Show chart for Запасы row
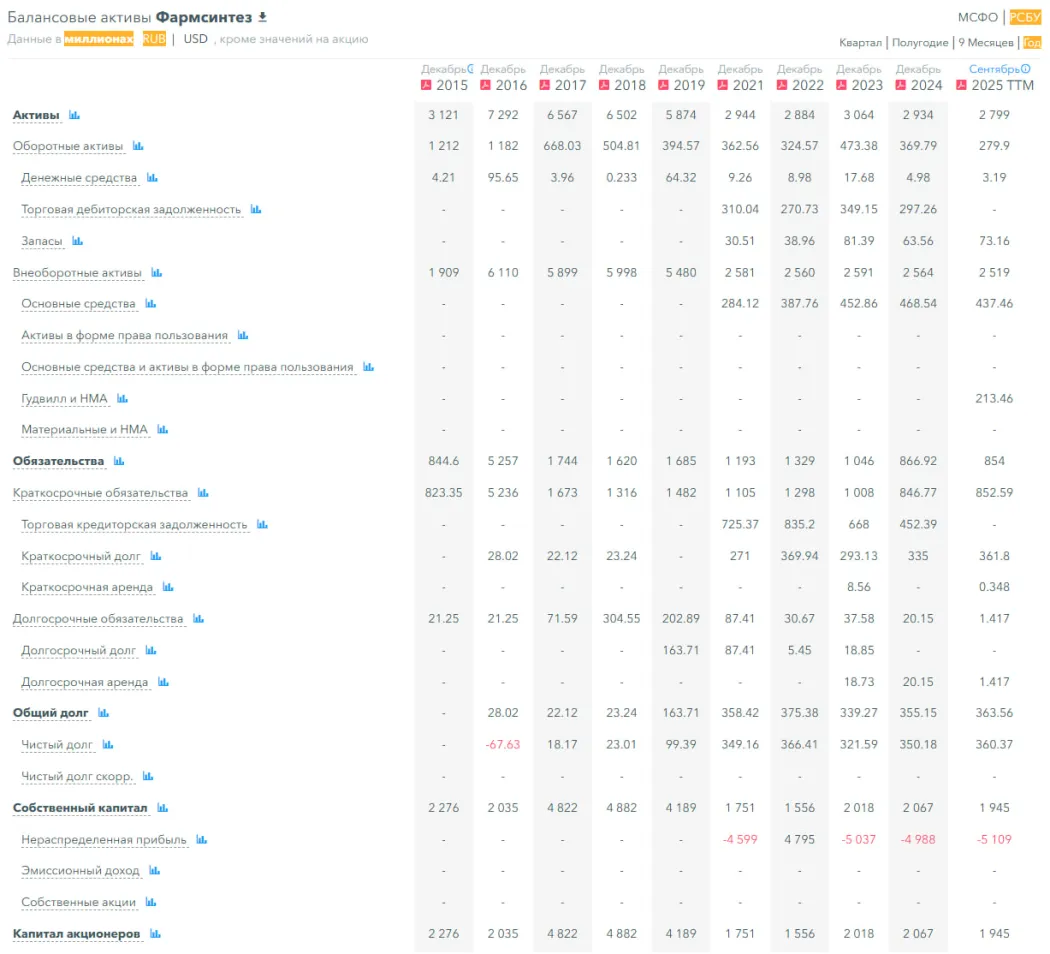Image resolution: width=1050 pixels, height=954 pixels. pyautogui.click(x=77, y=241)
